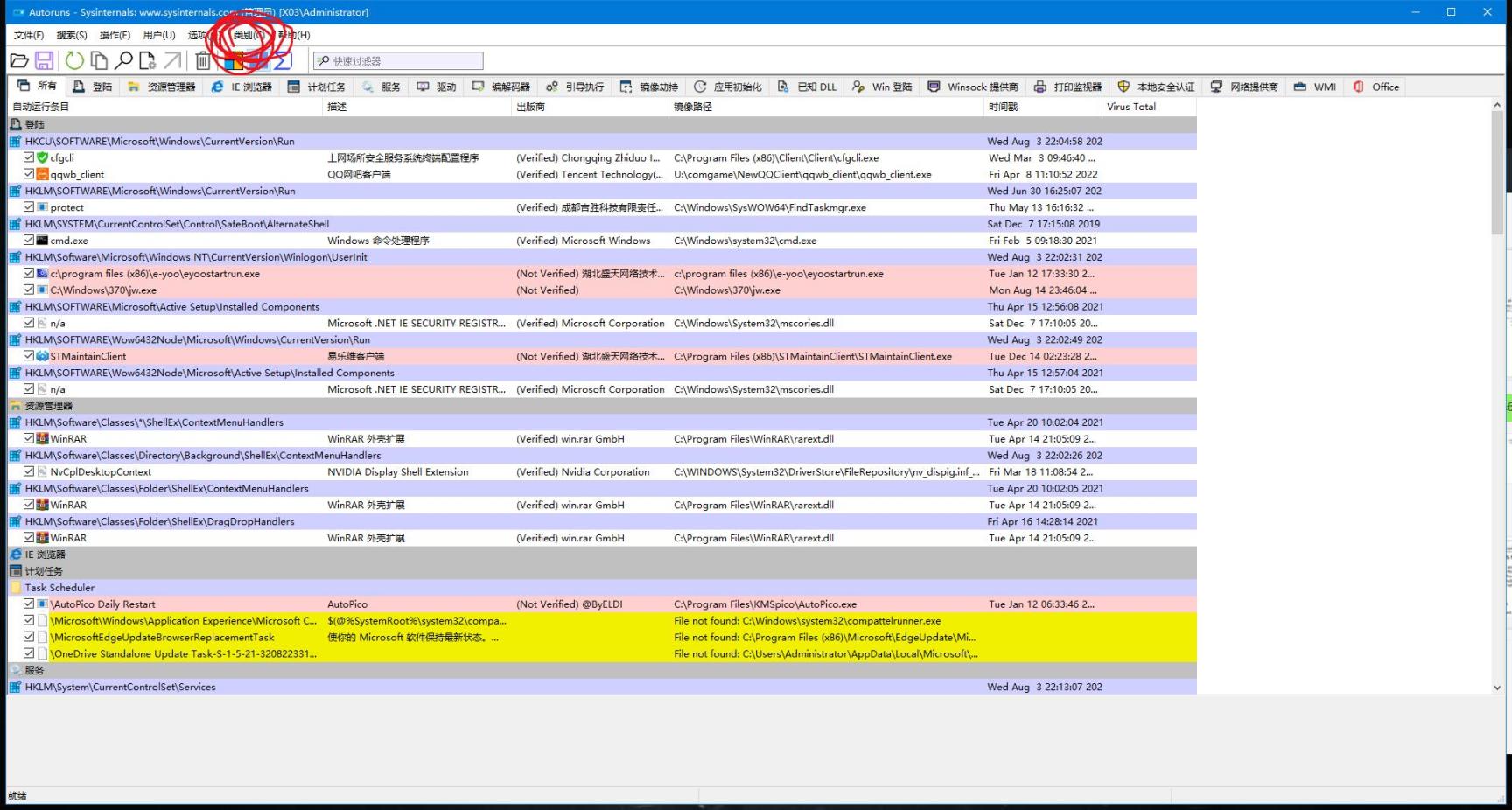Uncheck the NvCplDesktopContext checkbox
Image resolution: width=1512 pixels, height=810 pixels.
(x=29, y=471)
